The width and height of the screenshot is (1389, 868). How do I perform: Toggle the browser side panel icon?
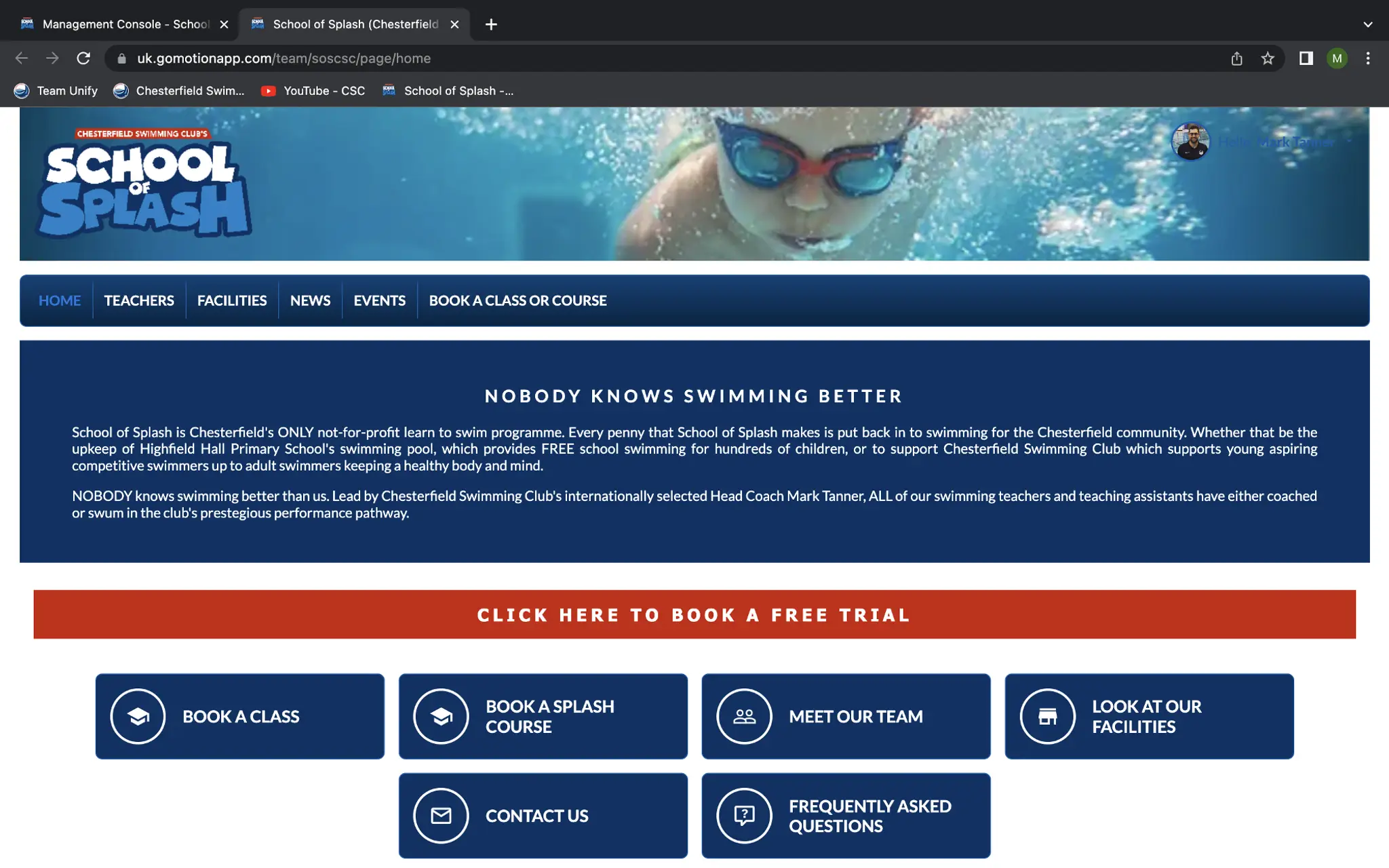(1306, 58)
